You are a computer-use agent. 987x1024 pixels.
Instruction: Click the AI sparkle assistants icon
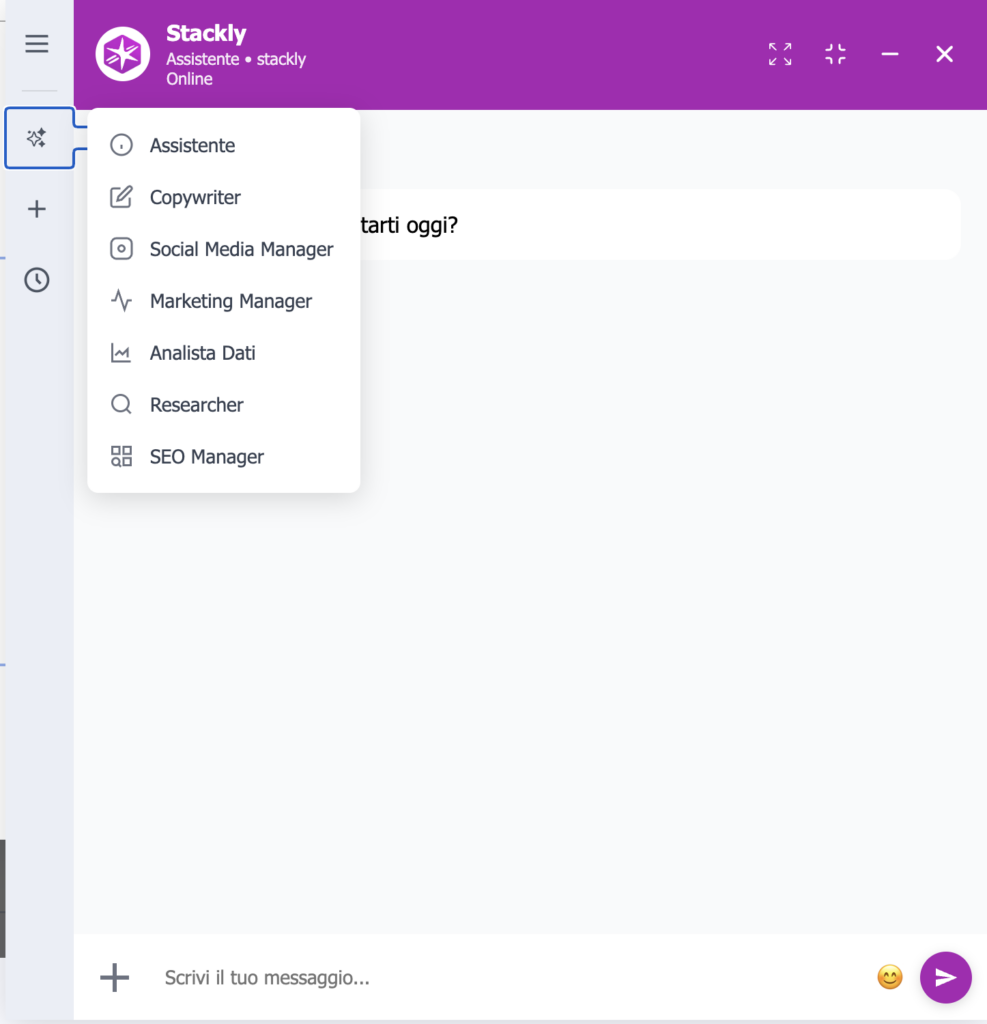pos(37,138)
